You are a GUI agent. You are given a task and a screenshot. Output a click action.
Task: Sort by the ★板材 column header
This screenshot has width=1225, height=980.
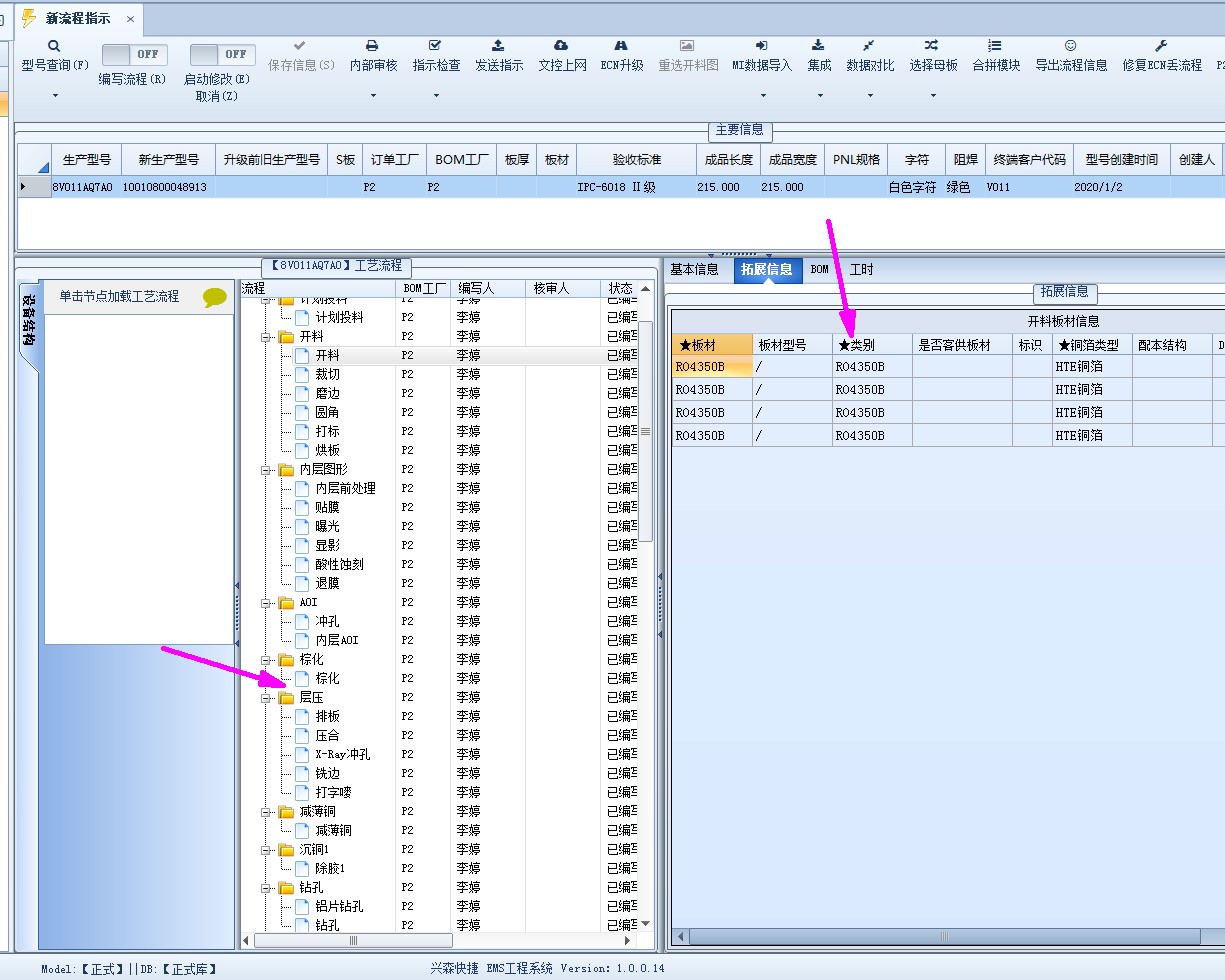pos(712,345)
